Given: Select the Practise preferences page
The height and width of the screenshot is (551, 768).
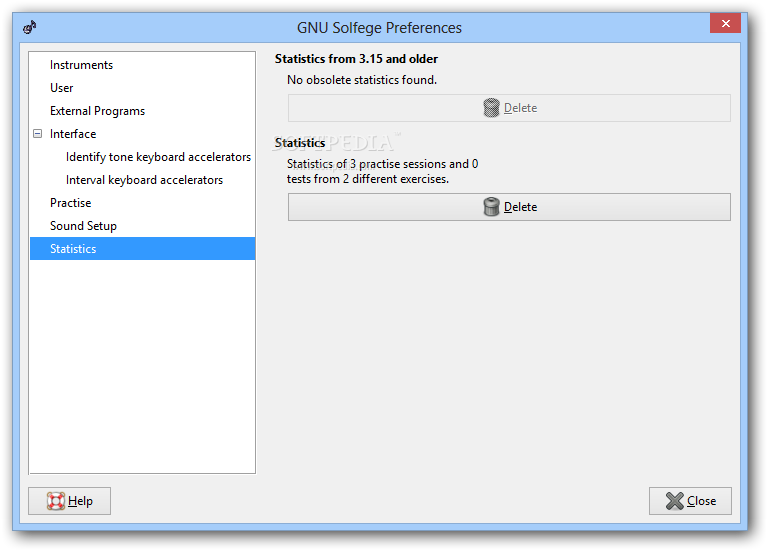Looking at the screenshot, I should coord(71,203).
